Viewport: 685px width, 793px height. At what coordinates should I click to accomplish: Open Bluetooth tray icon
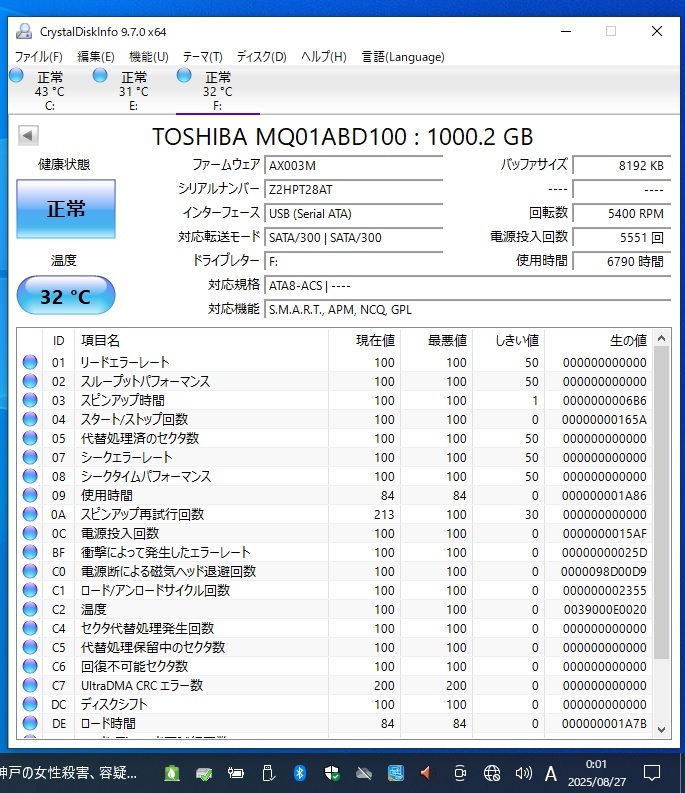tap(299, 773)
